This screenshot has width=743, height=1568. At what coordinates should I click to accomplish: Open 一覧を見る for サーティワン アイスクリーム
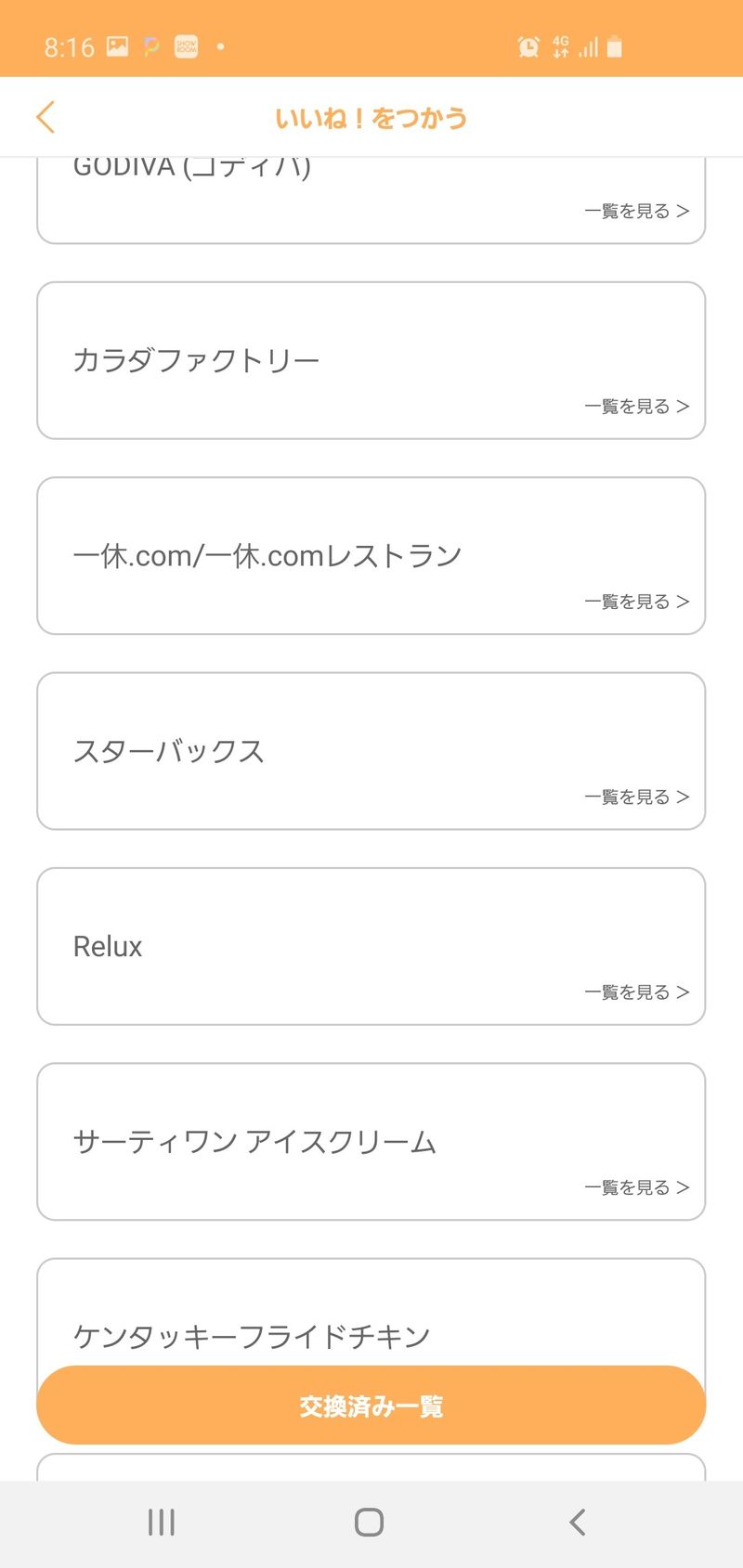click(x=636, y=1187)
